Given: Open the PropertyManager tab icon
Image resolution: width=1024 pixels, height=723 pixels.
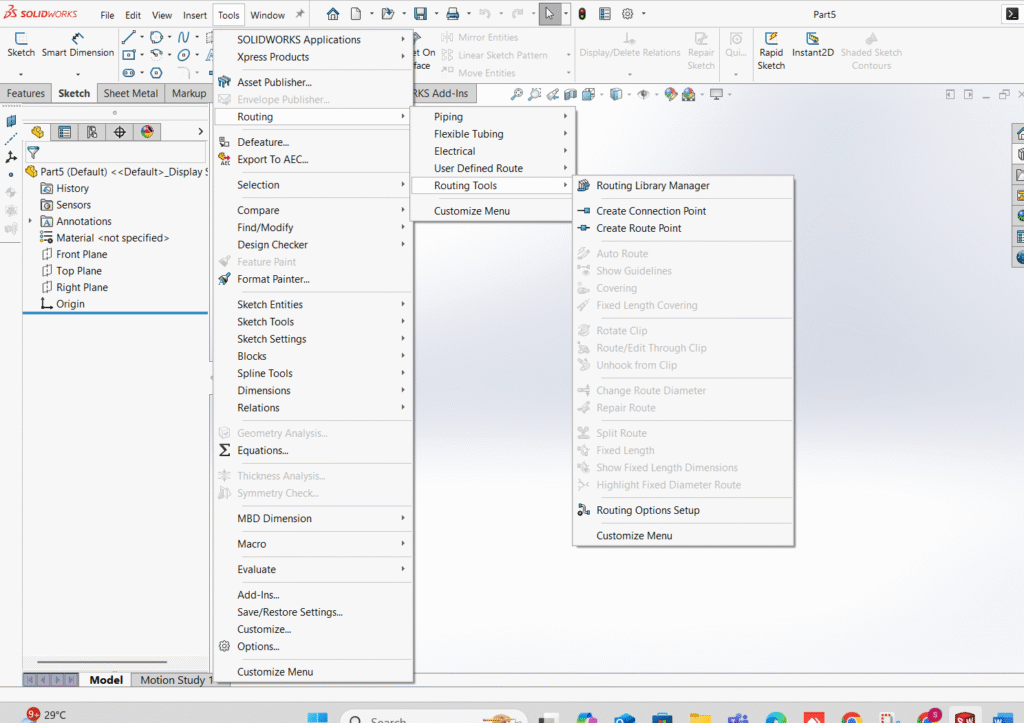Looking at the screenshot, I should coord(65,132).
